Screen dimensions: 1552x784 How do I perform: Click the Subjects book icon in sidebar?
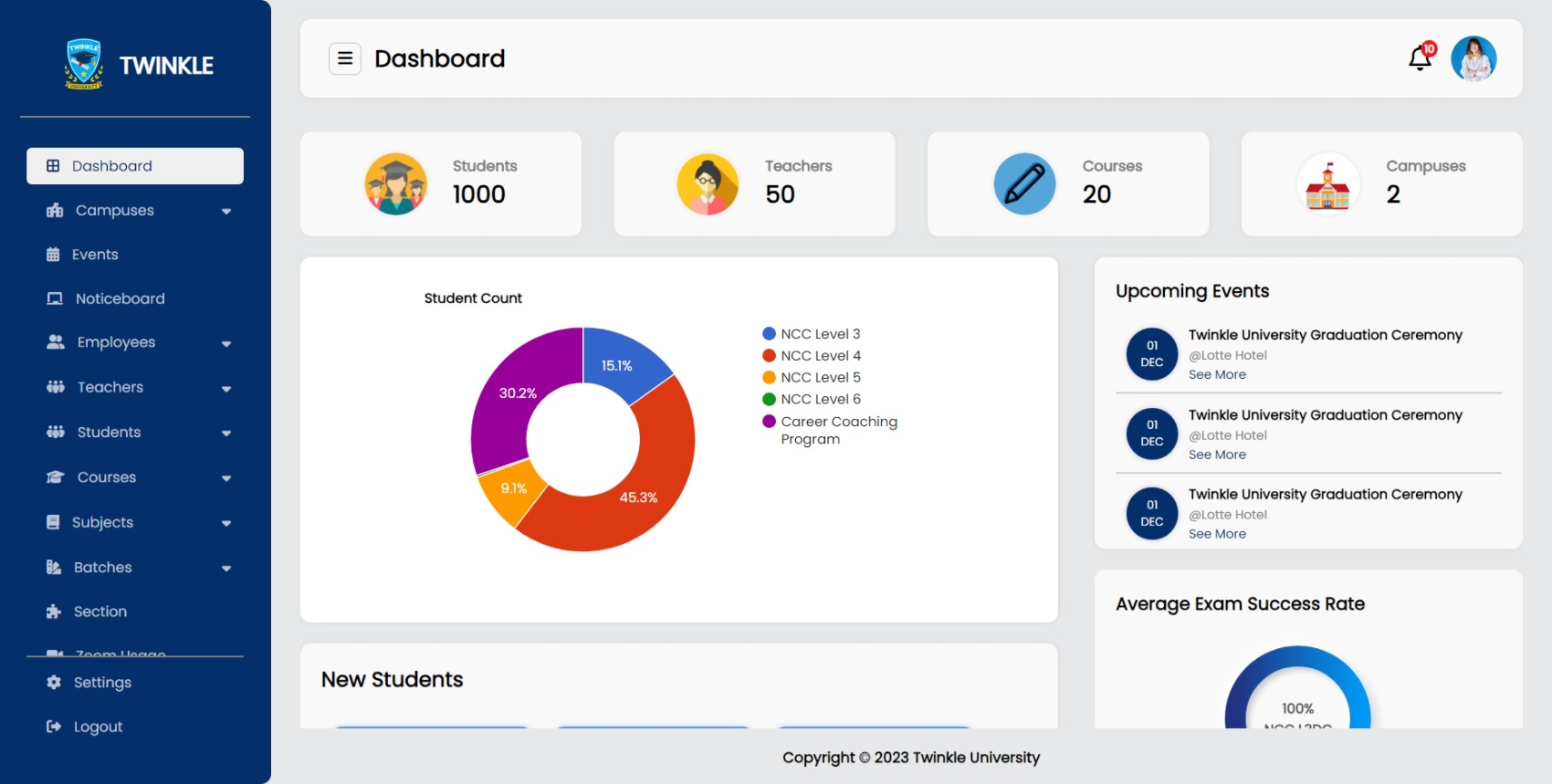coord(53,522)
